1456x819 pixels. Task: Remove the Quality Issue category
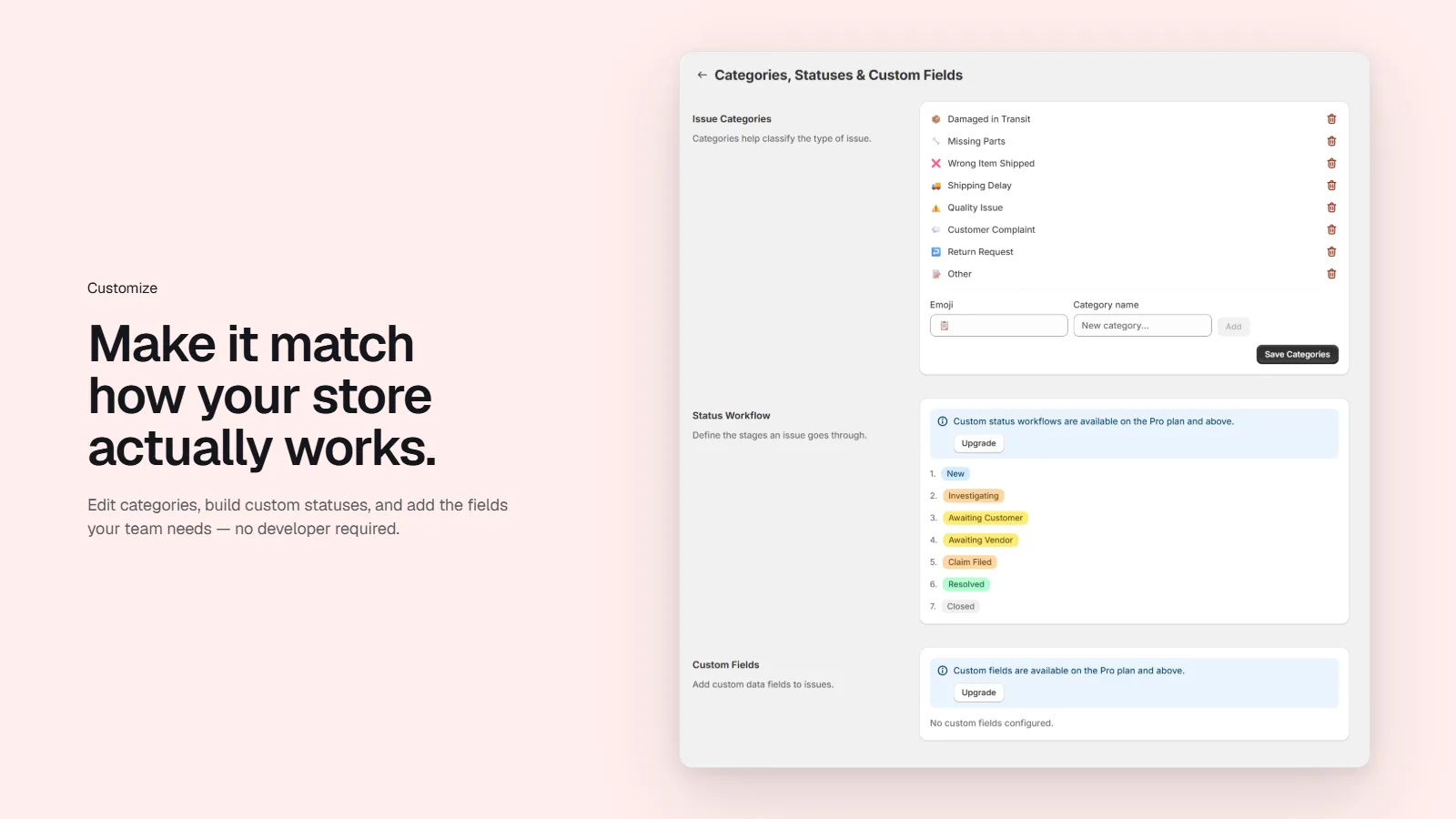click(x=1331, y=207)
